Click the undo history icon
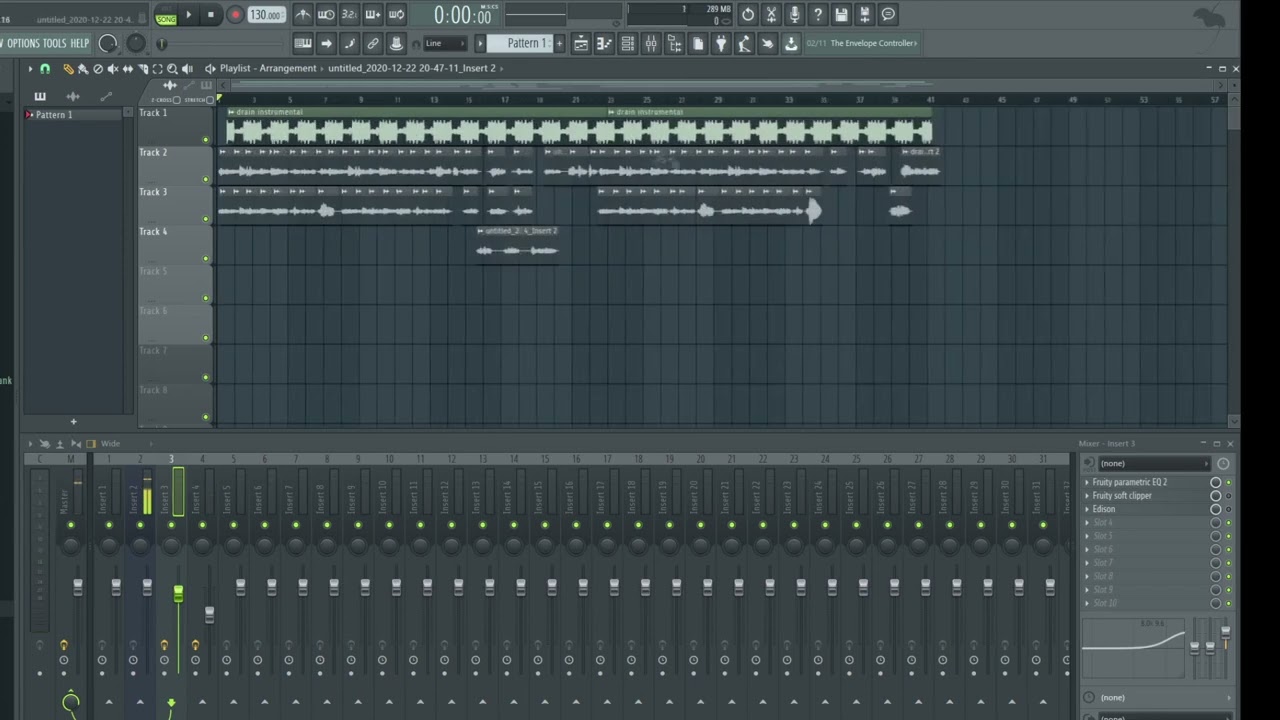This screenshot has width=1280, height=720. coord(748,15)
